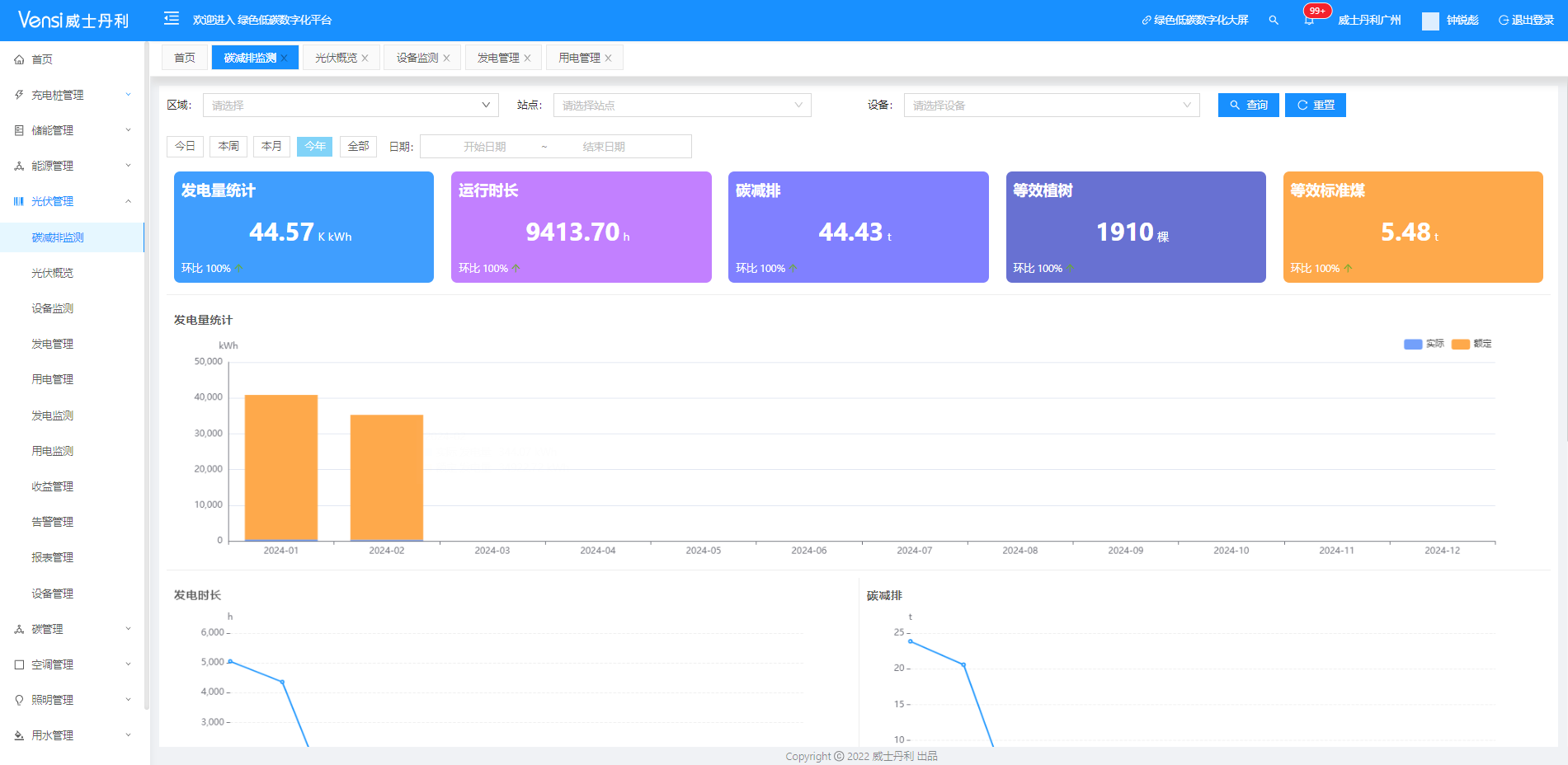The width and height of the screenshot is (1568, 765).
Task: Toggle the 实际 legend series
Action: (x=1424, y=344)
